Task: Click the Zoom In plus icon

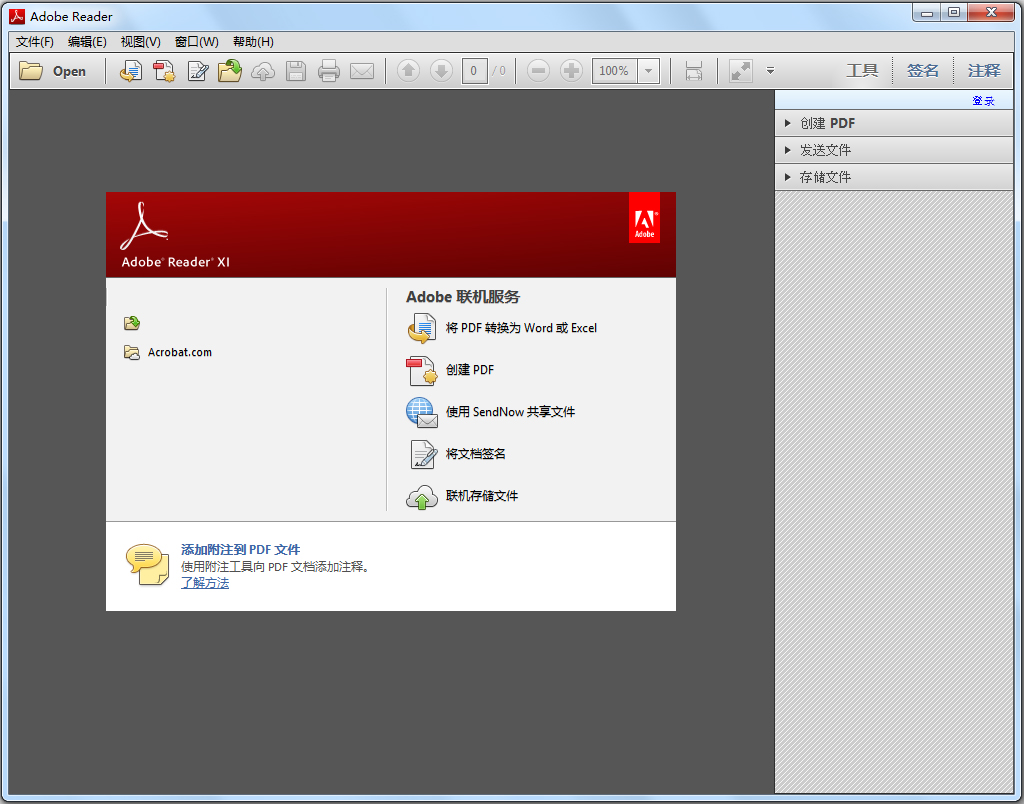Action: tap(571, 71)
